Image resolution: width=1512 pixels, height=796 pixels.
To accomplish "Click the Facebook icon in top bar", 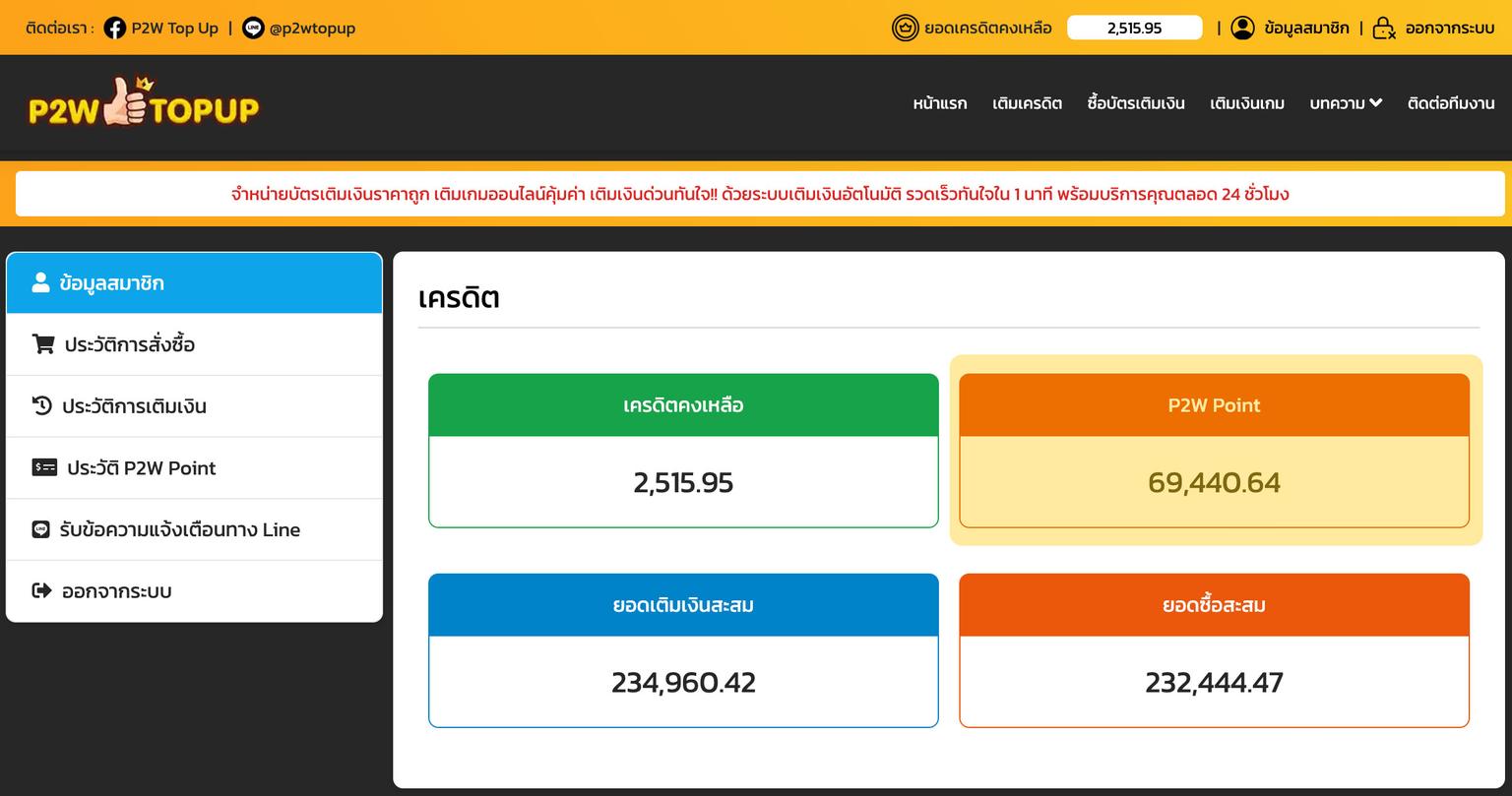I will pyautogui.click(x=114, y=28).
